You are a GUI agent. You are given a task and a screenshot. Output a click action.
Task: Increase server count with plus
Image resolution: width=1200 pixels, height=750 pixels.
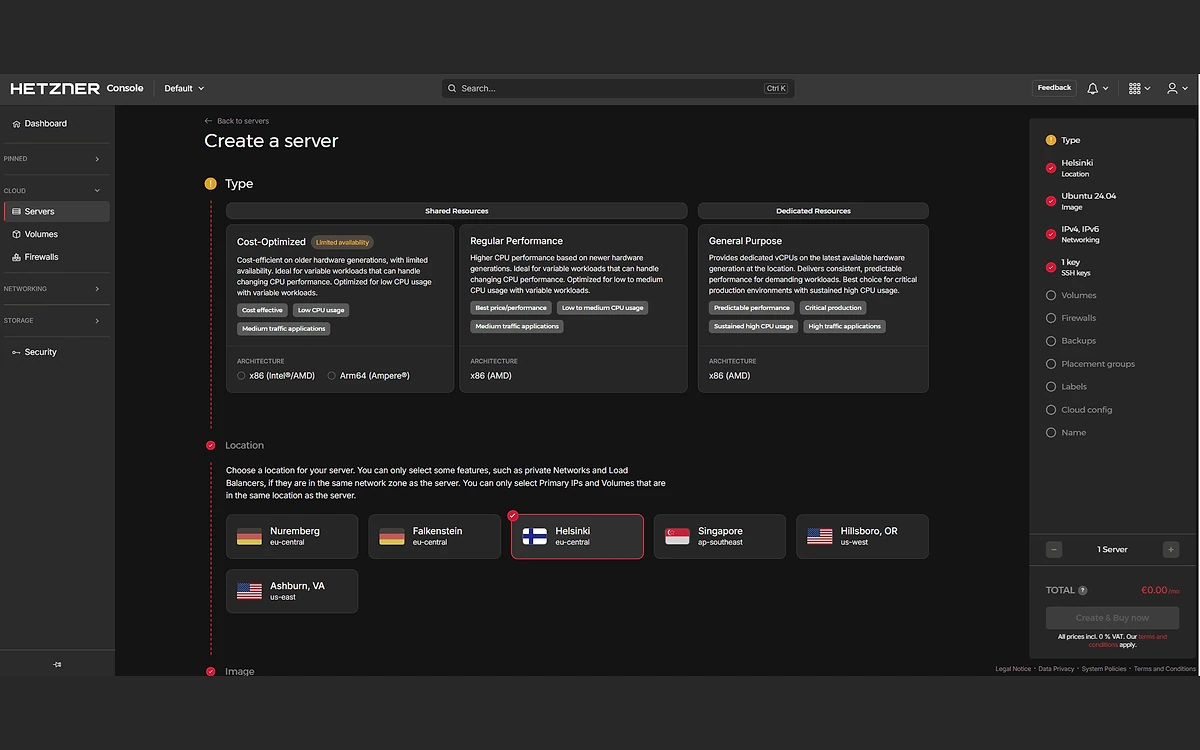1171,549
